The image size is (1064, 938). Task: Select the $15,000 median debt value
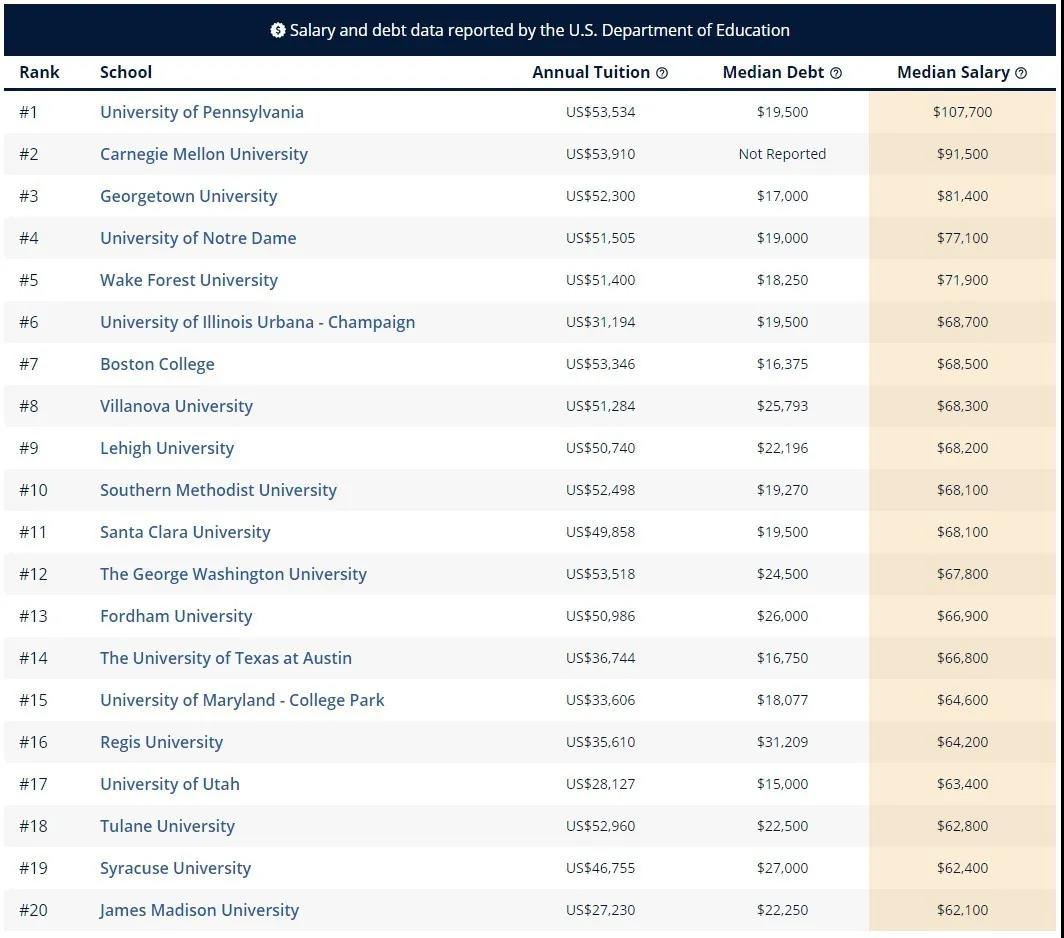[x=782, y=785]
